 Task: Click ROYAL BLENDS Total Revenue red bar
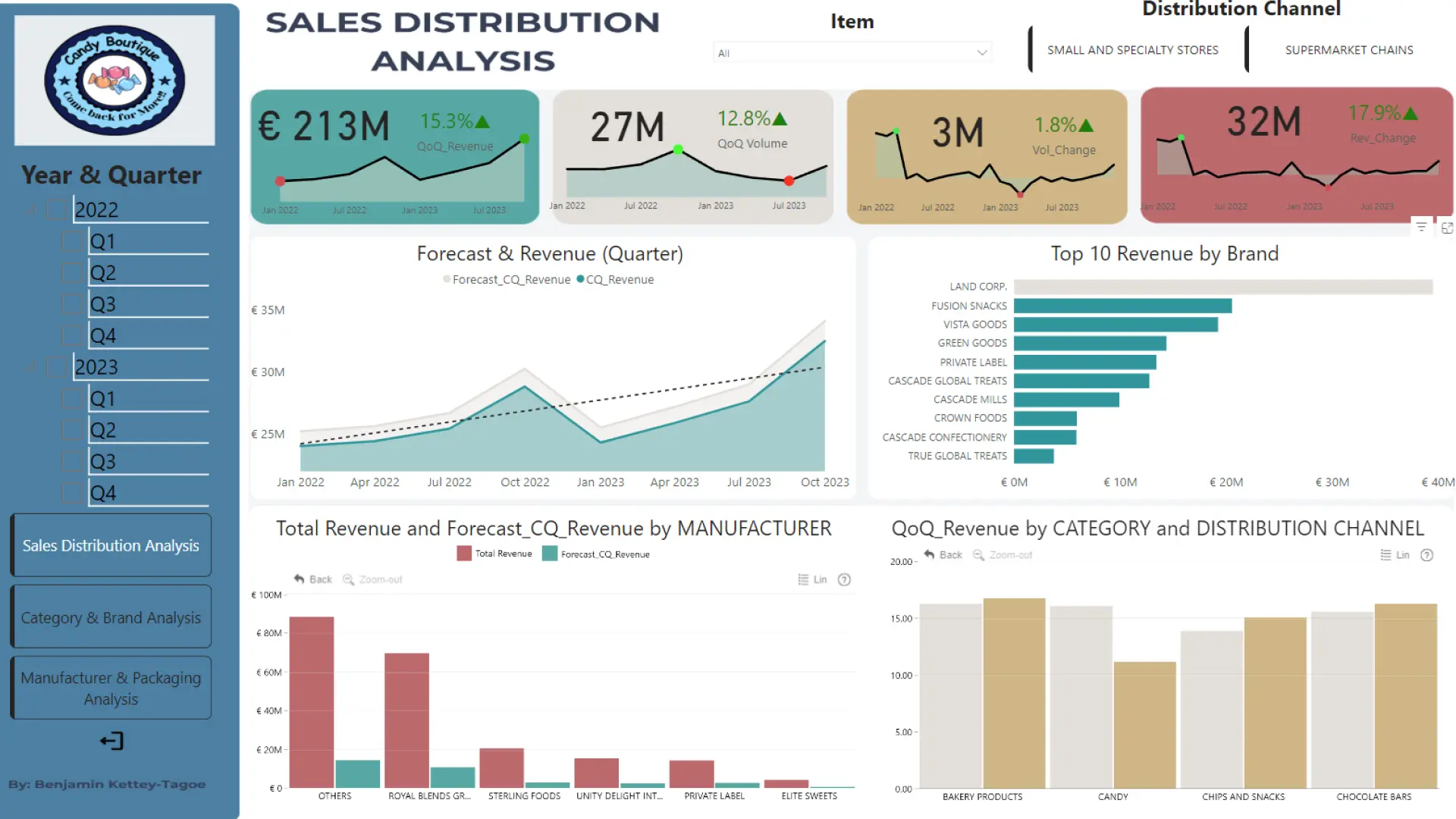(406, 720)
